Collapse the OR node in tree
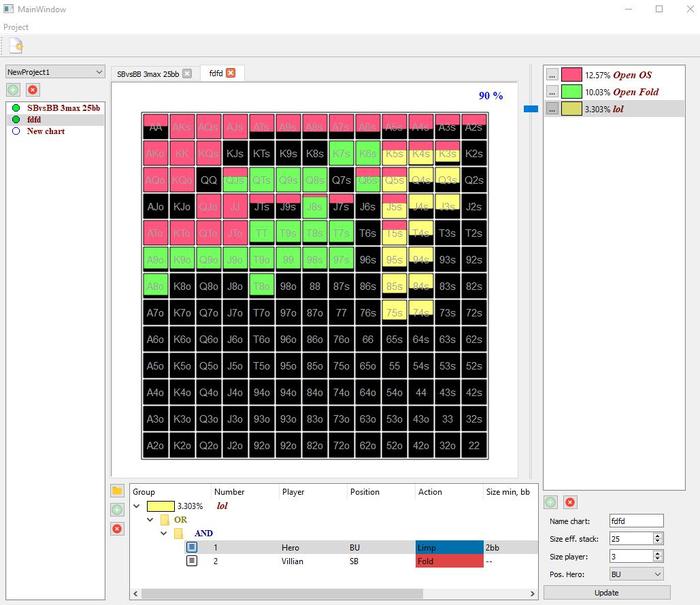 150,520
